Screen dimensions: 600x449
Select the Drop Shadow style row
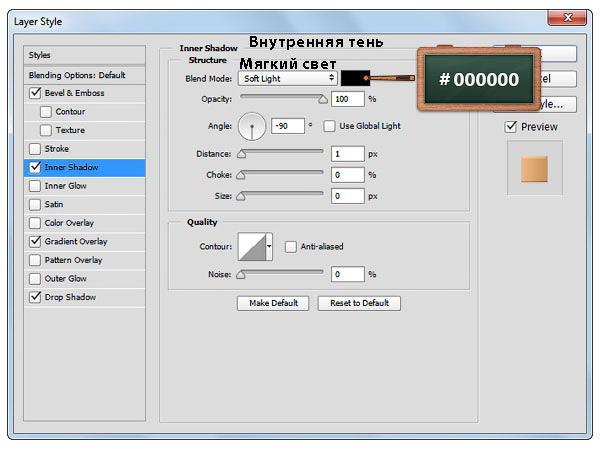[x=85, y=297]
